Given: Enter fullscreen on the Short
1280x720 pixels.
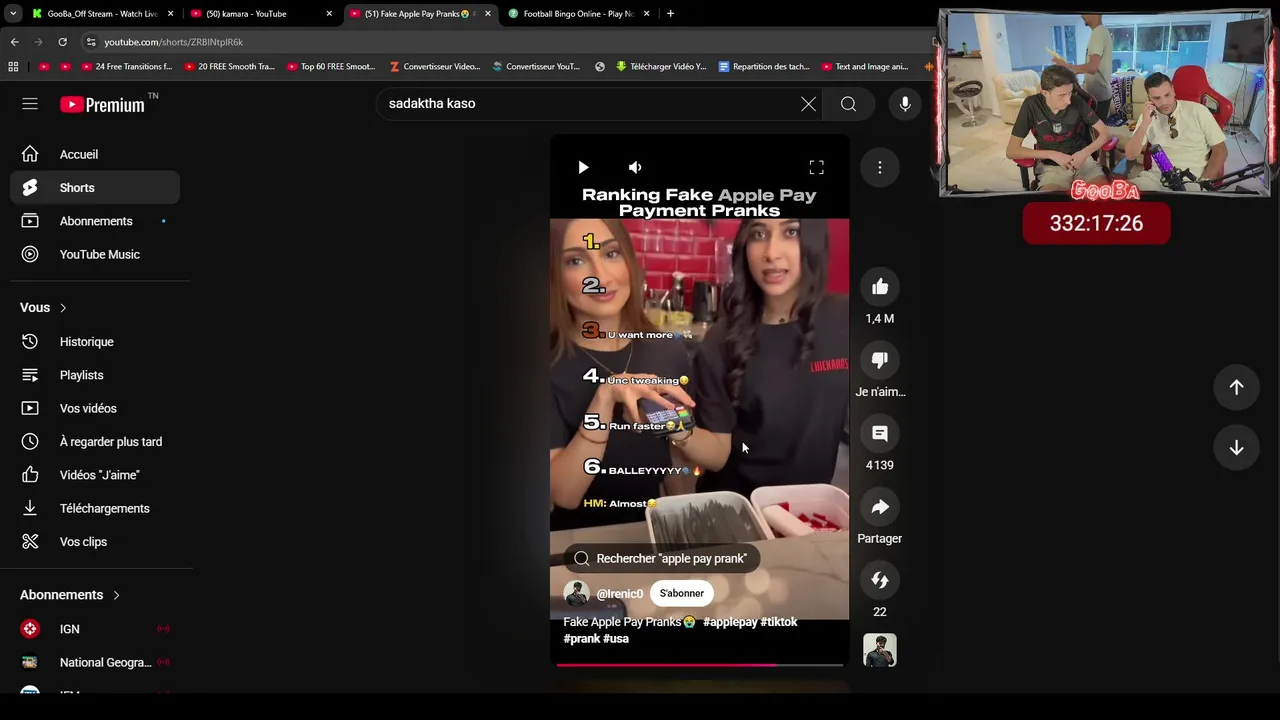Looking at the screenshot, I should [816, 167].
